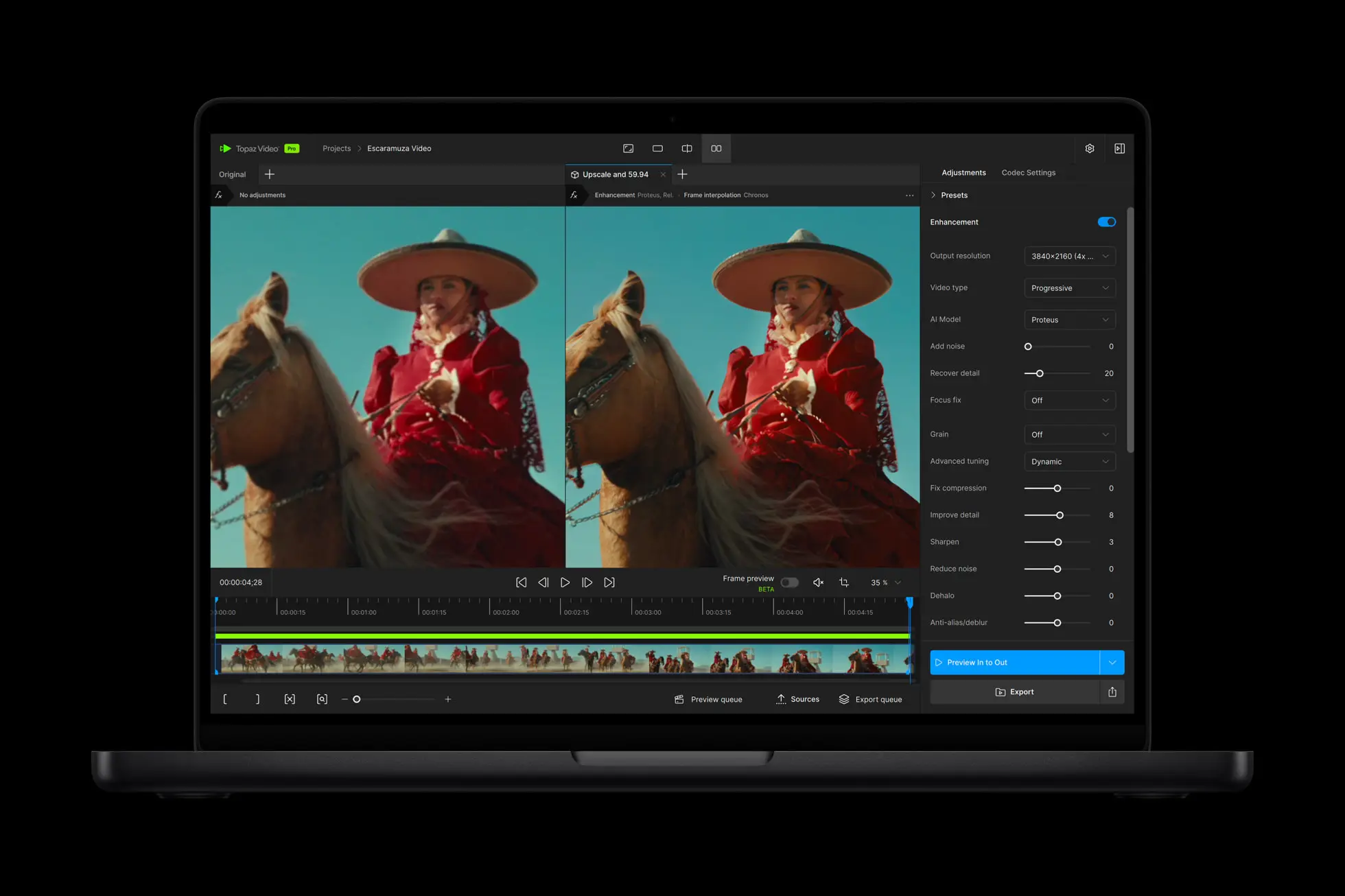Image resolution: width=1345 pixels, height=896 pixels.
Task: Open the Export queue
Action: pyautogui.click(x=870, y=699)
